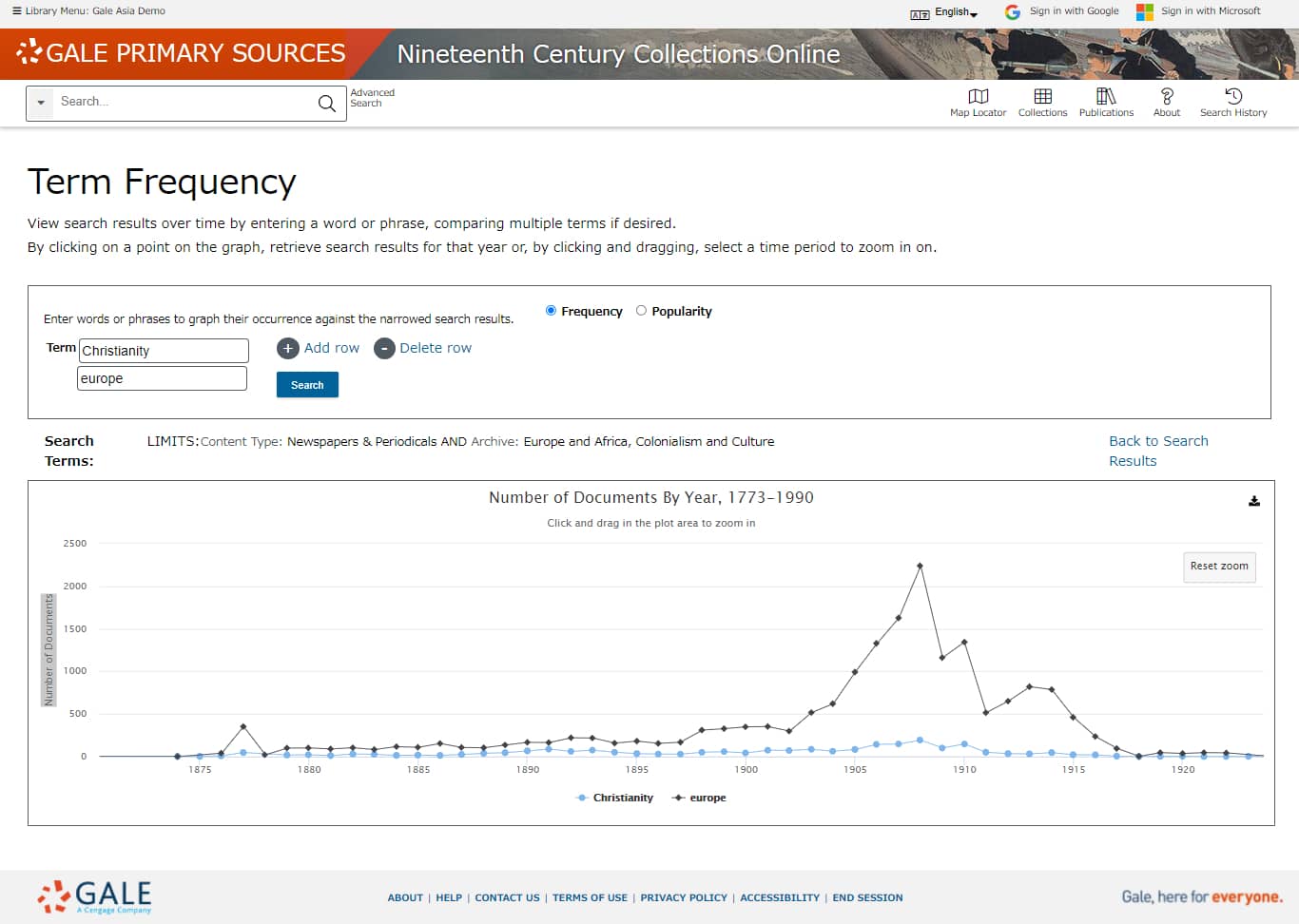
Task: Click the Christianity data point near 1908
Action: click(x=920, y=740)
